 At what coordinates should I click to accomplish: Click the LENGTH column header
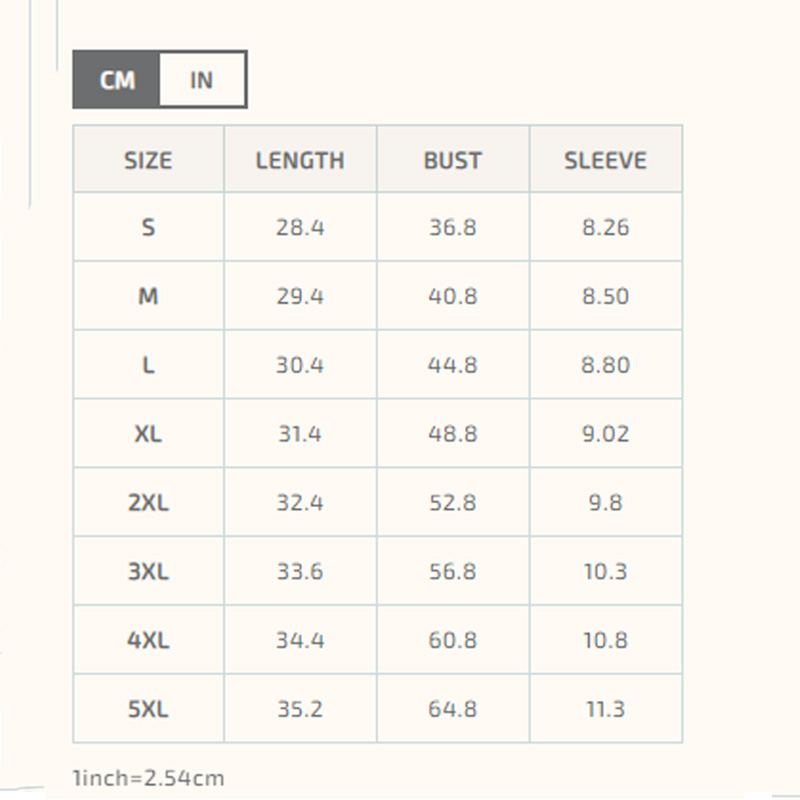[300, 160]
